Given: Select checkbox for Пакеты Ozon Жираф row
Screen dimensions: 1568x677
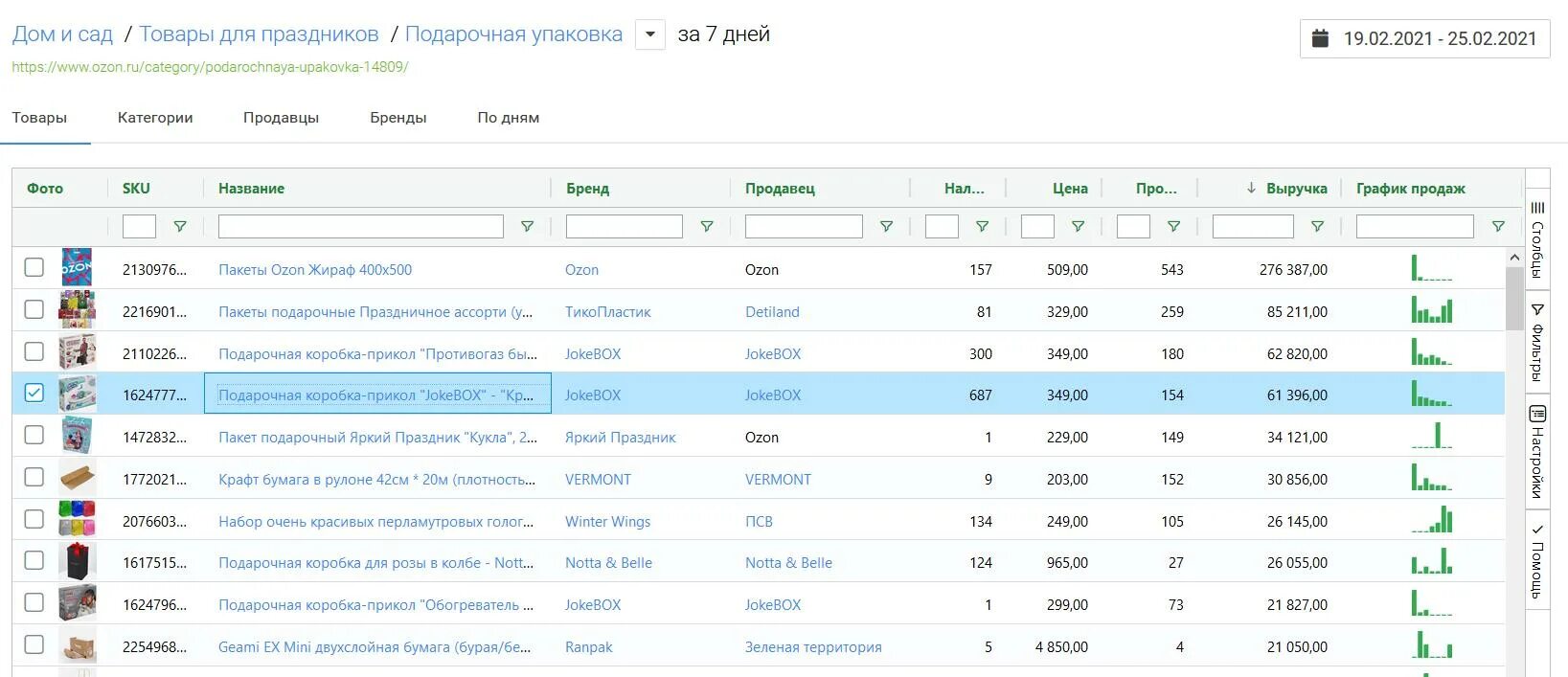Looking at the screenshot, I should point(34,267).
